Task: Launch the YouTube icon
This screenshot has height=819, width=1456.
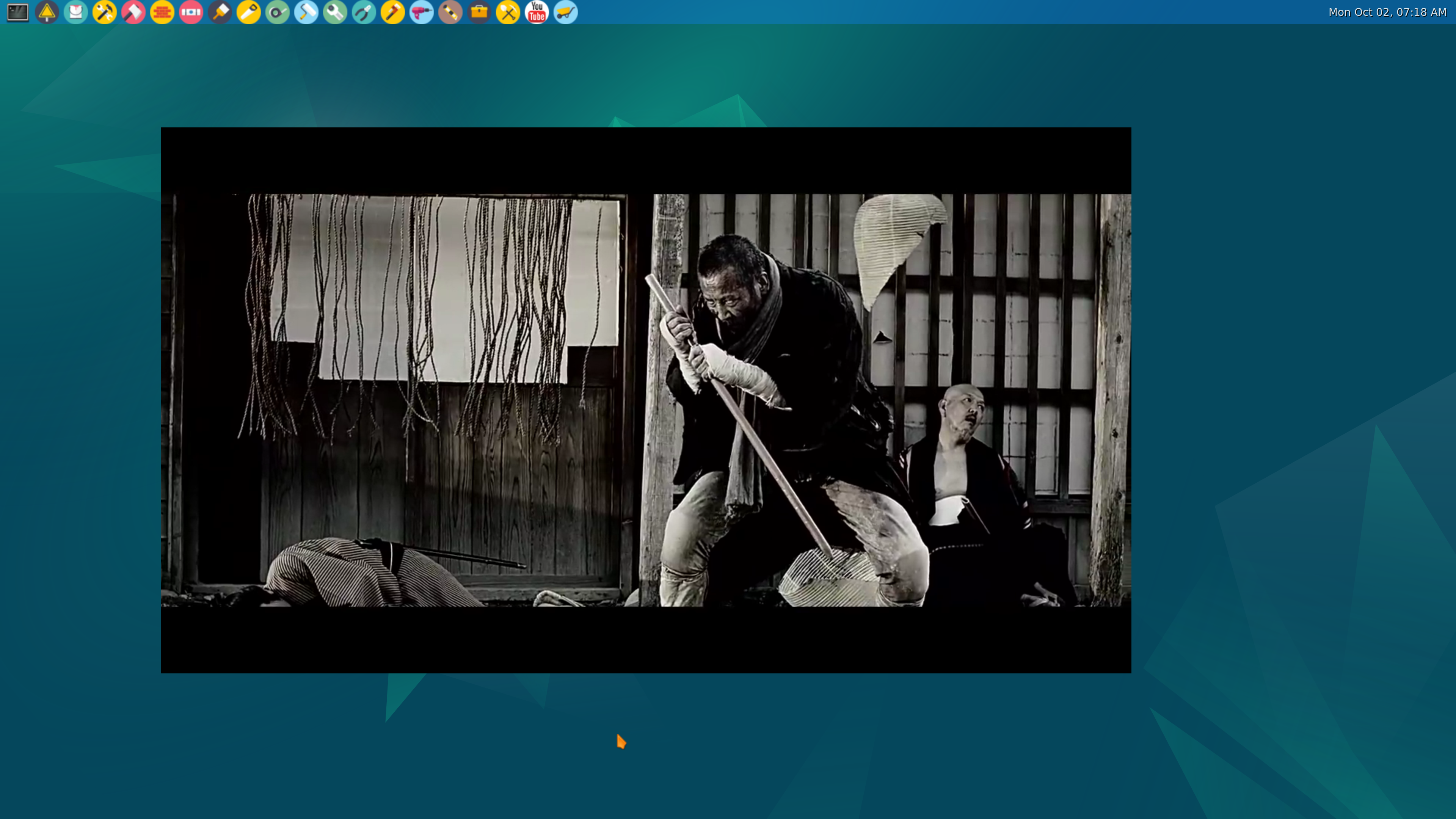Action: 537,12
